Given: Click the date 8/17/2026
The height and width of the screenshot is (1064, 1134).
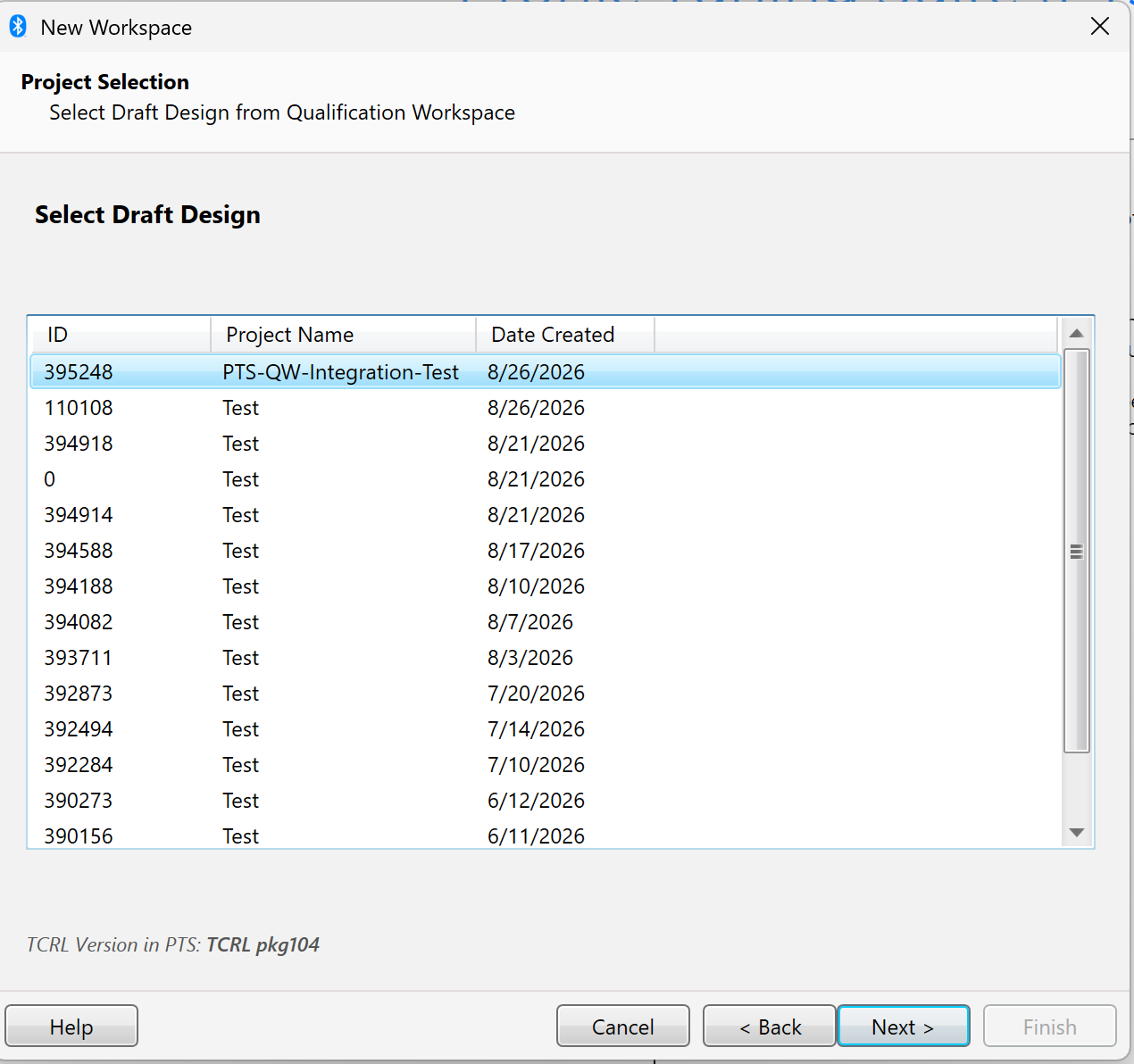Looking at the screenshot, I should coord(536,551).
